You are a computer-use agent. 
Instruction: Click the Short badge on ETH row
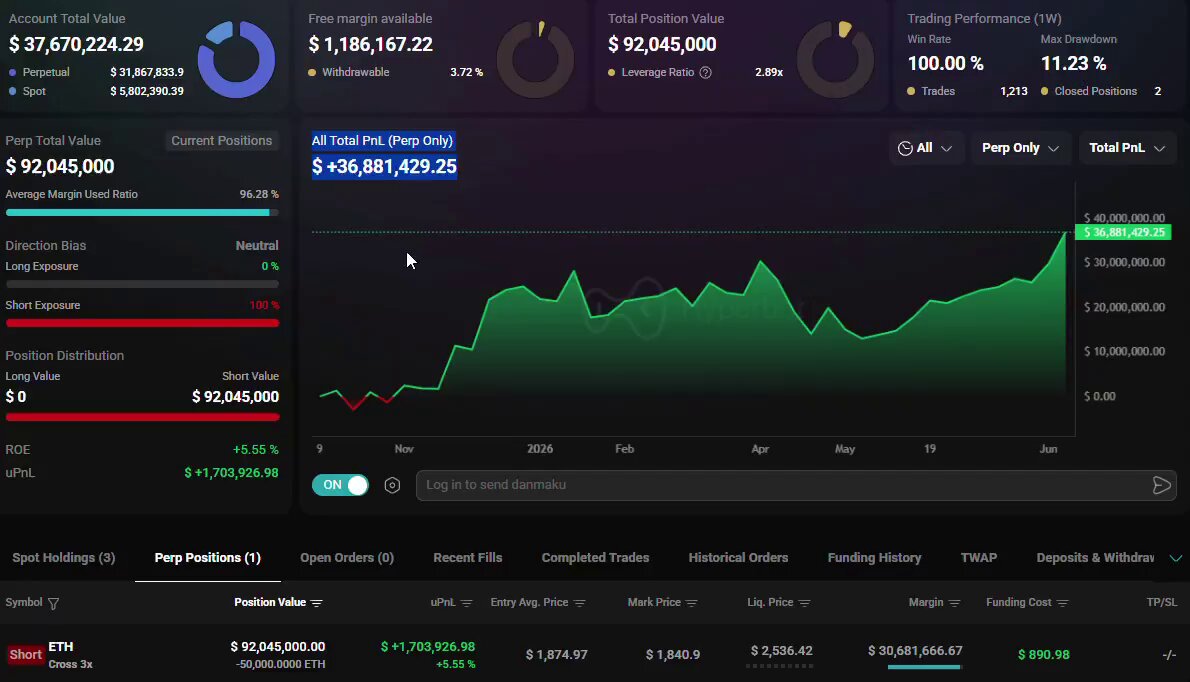(x=25, y=655)
